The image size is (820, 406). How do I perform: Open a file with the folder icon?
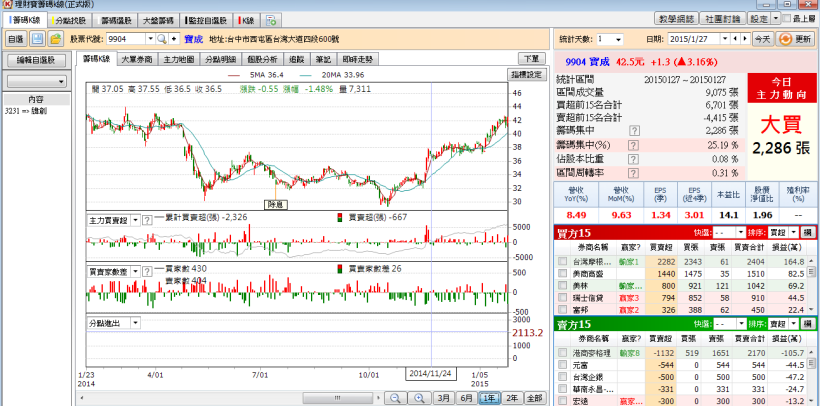(x=55, y=39)
